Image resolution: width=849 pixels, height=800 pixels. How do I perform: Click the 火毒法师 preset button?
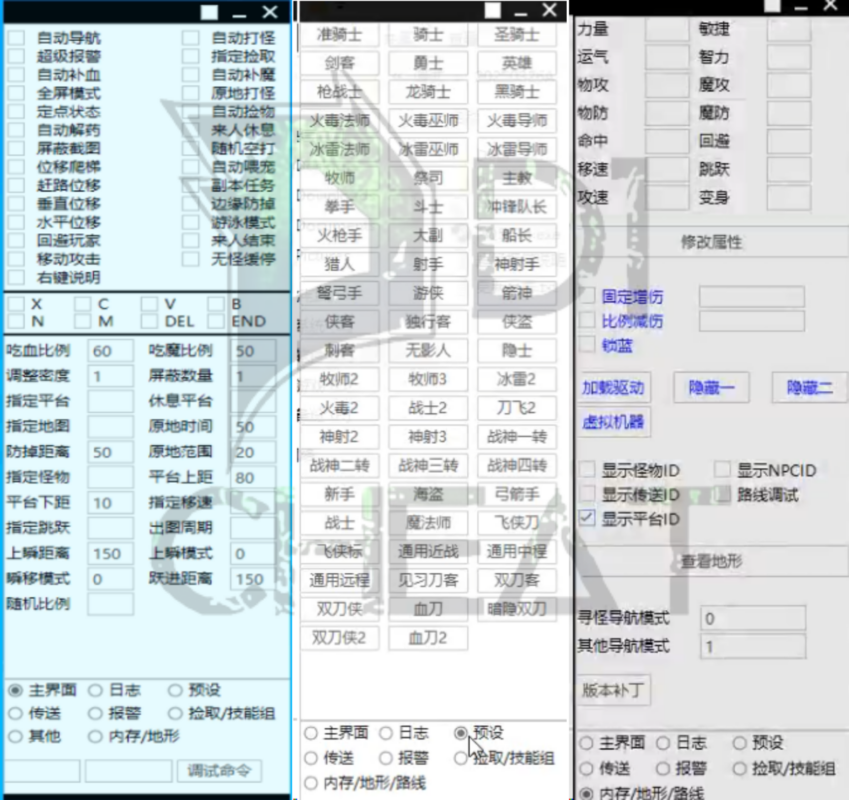pos(339,121)
